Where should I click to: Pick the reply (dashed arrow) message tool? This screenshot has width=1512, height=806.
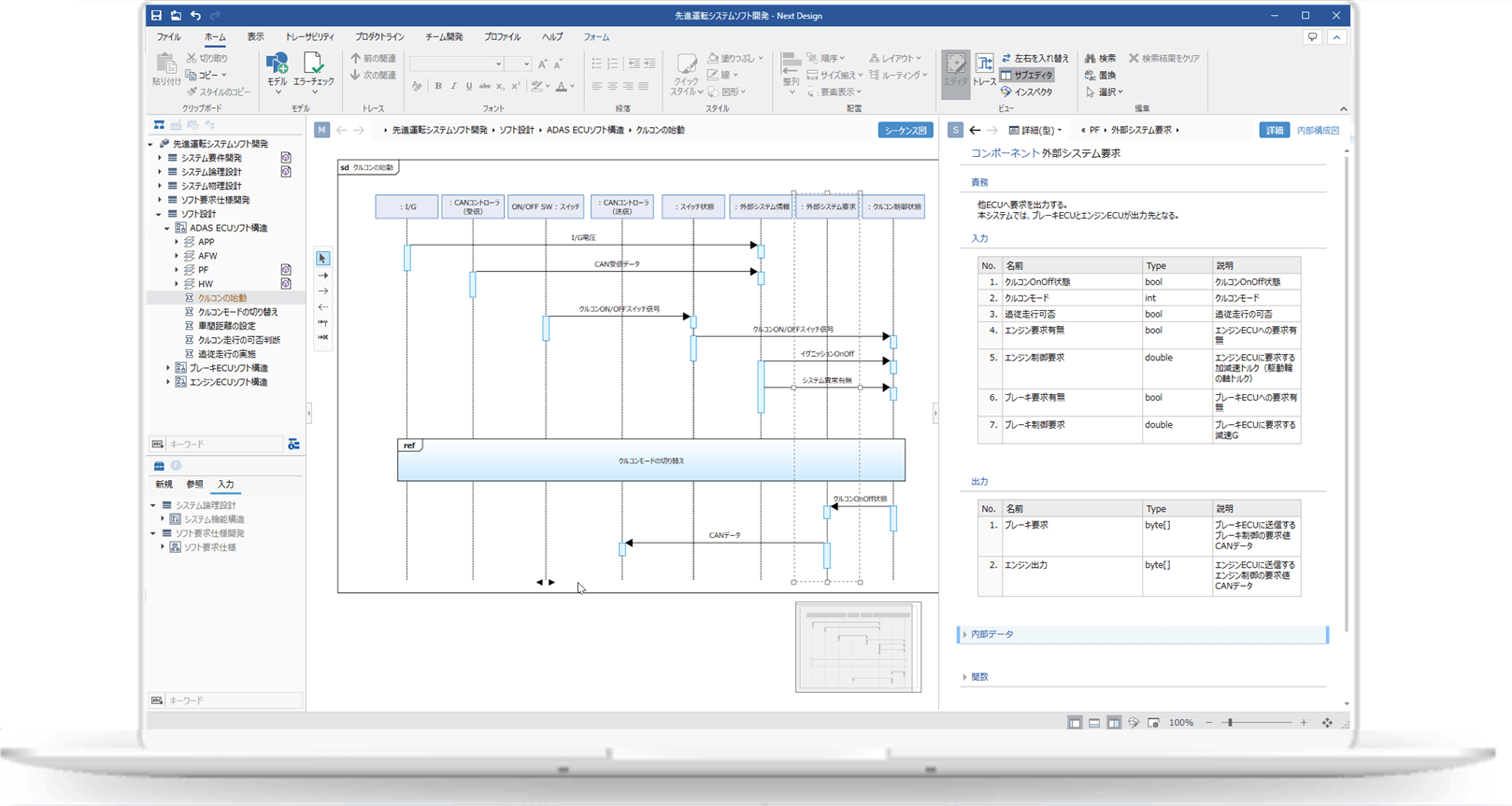pyautogui.click(x=322, y=307)
